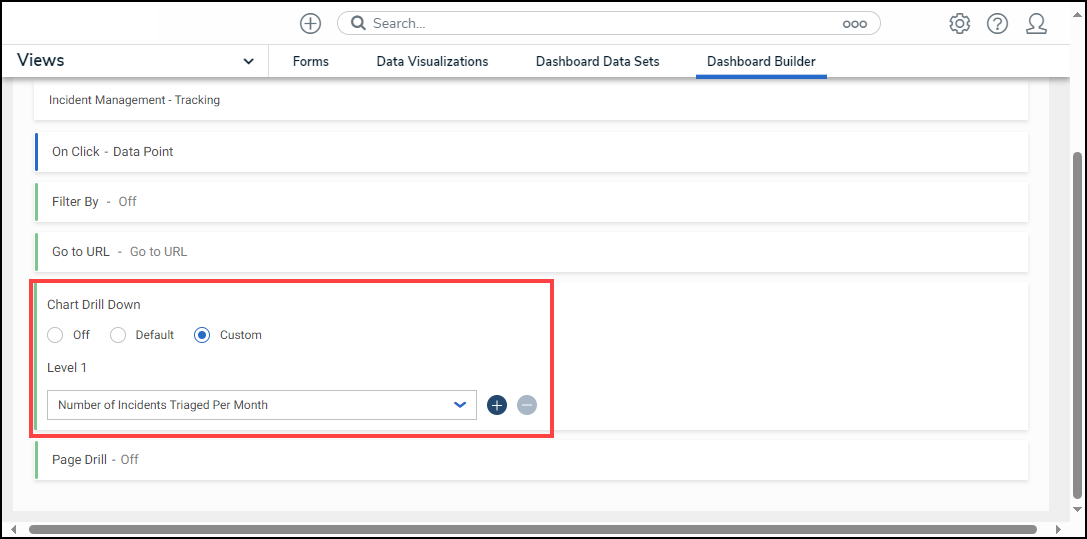Click into the Search field
This screenshot has height=539, width=1087.
pos(609,24)
